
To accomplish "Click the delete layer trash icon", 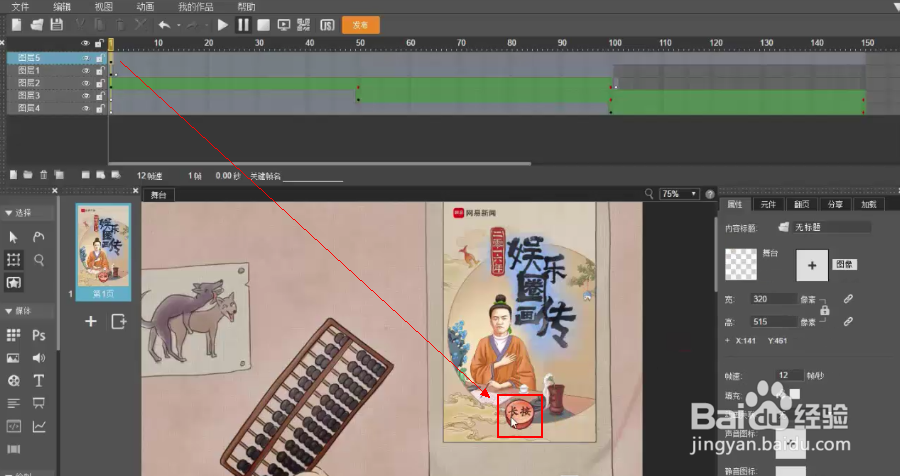I will point(44,175).
